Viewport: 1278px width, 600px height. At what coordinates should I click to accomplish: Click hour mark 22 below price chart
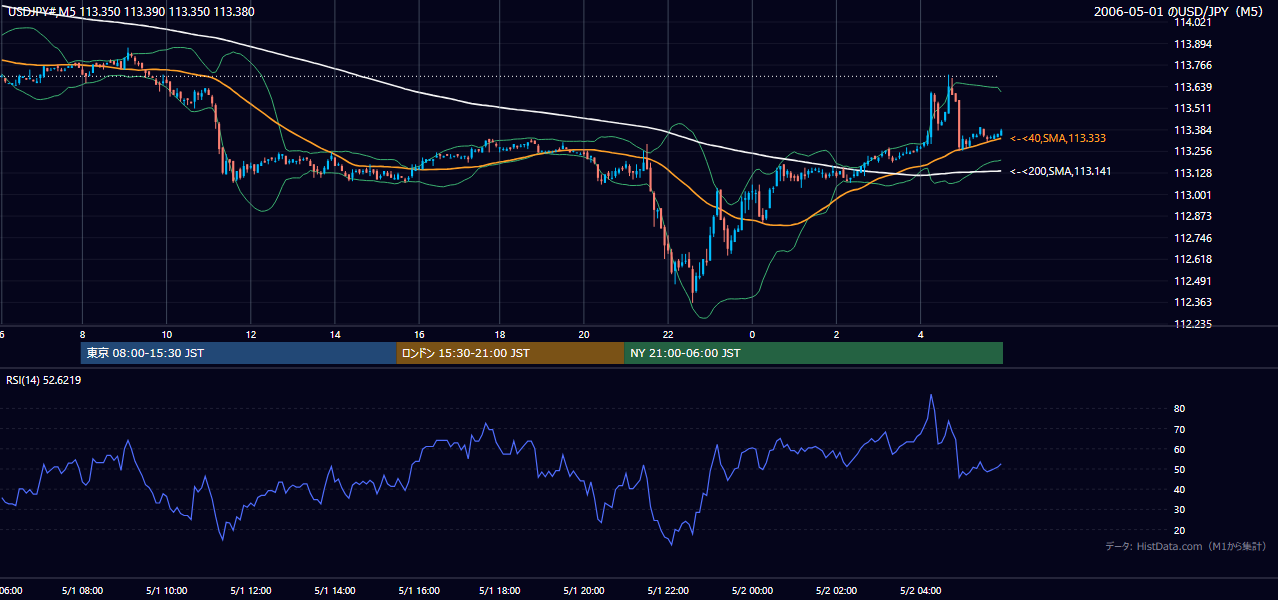point(669,335)
